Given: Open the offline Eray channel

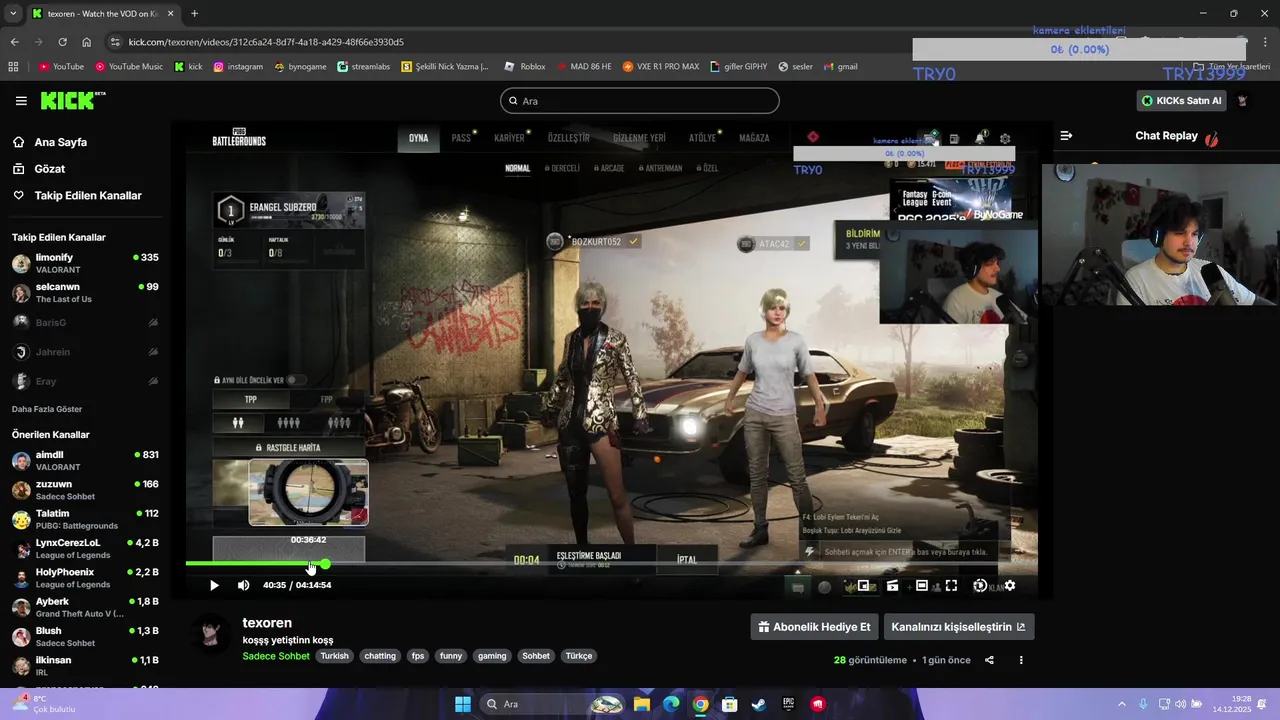Looking at the screenshot, I should 85,381.
